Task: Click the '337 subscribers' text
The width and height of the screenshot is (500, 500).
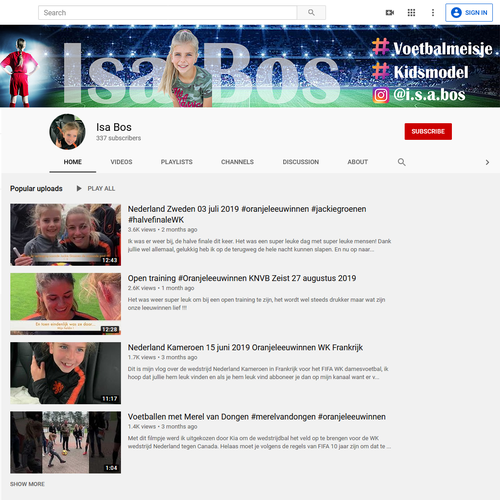Action: (x=119, y=138)
